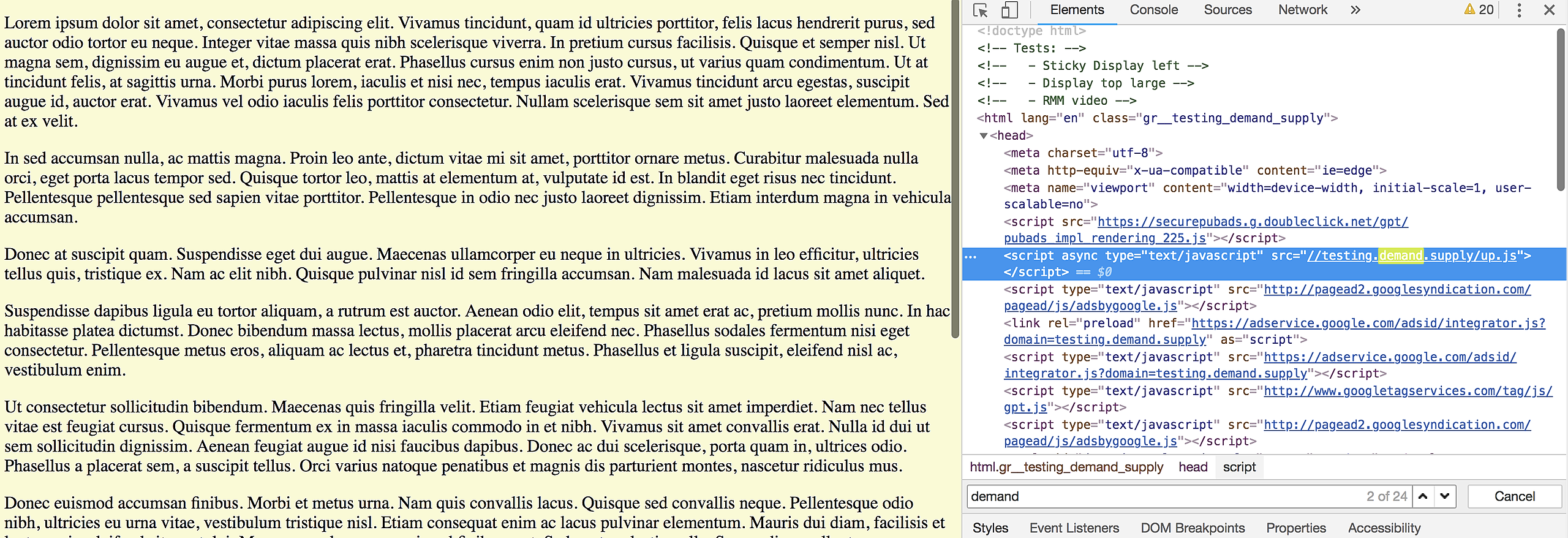Open the testing.demand.supply/up.js script link
Image resolution: width=1568 pixels, height=538 pixels.
[1412, 256]
